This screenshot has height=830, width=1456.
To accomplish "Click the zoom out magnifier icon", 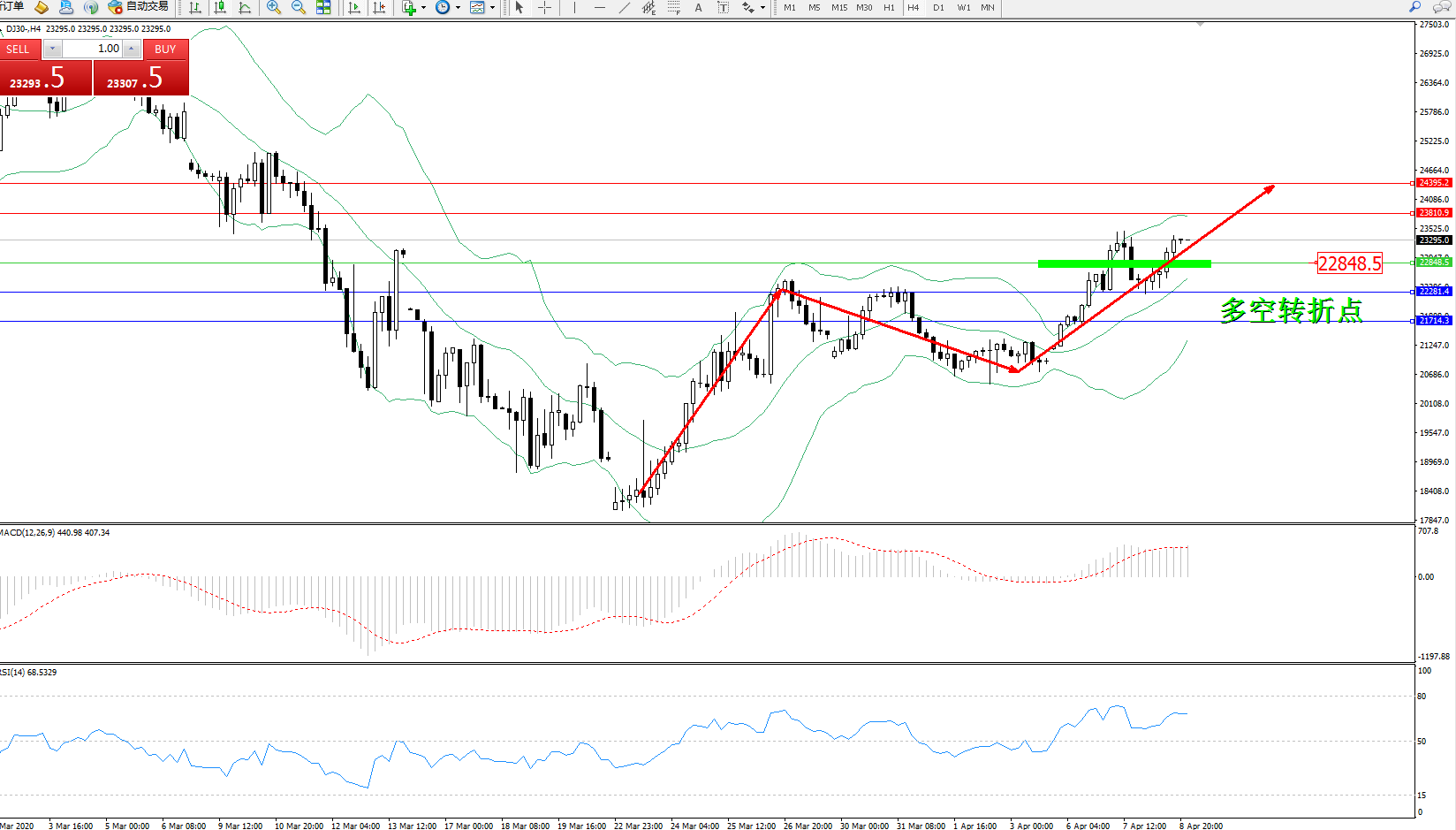I will [299, 7].
